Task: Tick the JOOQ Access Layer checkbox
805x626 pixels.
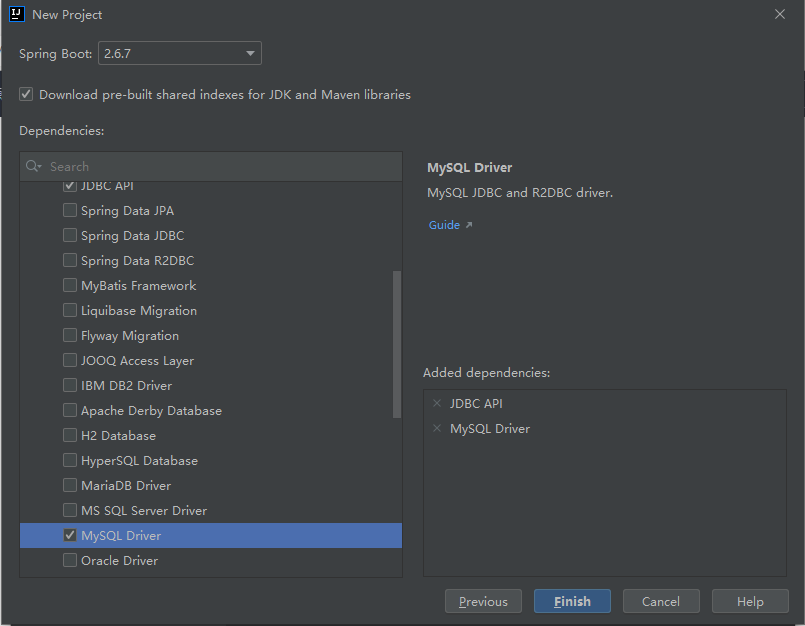Action: tap(70, 360)
